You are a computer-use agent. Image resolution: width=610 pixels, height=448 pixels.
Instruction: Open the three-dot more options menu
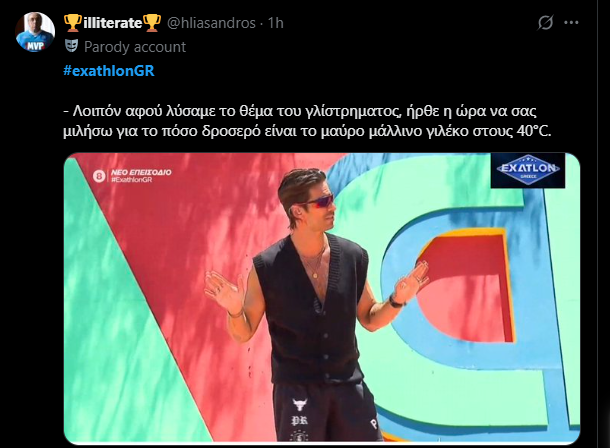pyautogui.click(x=571, y=23)
